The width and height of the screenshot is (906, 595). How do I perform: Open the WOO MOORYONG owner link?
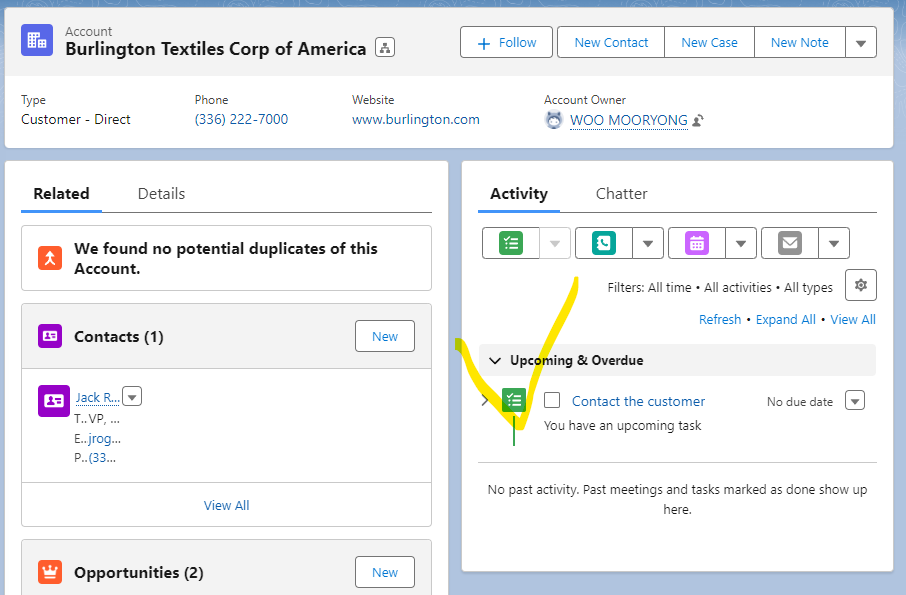(629, 120)
